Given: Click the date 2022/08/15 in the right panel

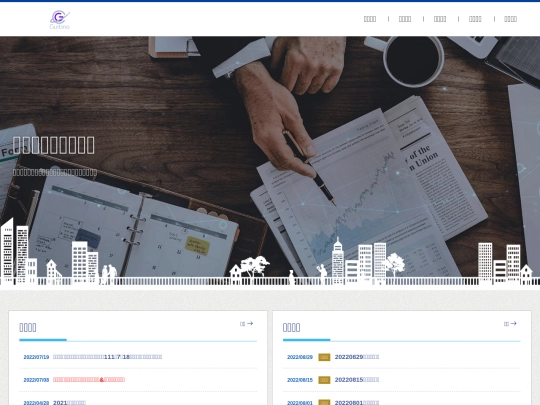Looking at the screenshot, I should coord(300,380).
